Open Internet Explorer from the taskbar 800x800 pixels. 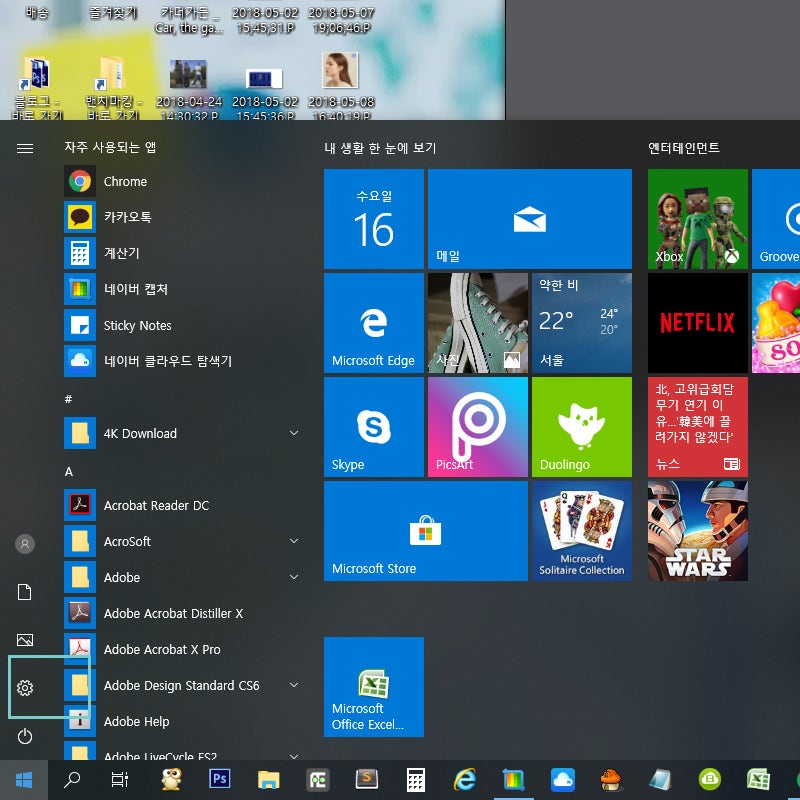(x=465, y=780)
